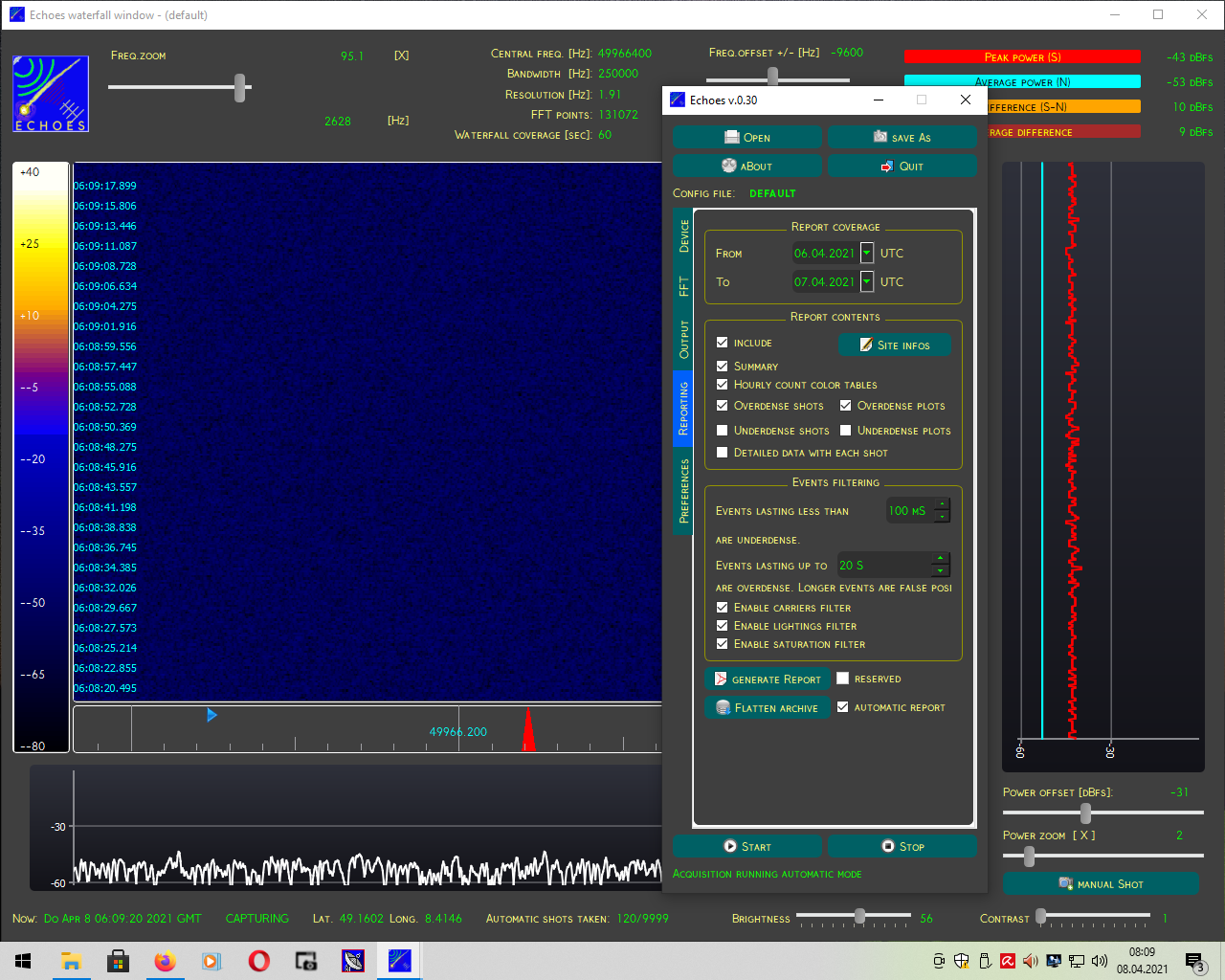The height and width of the screenshot is (980, 1225).
Task: Decrease underdense duration below 100 ms
Action: [x=943, y=517]
